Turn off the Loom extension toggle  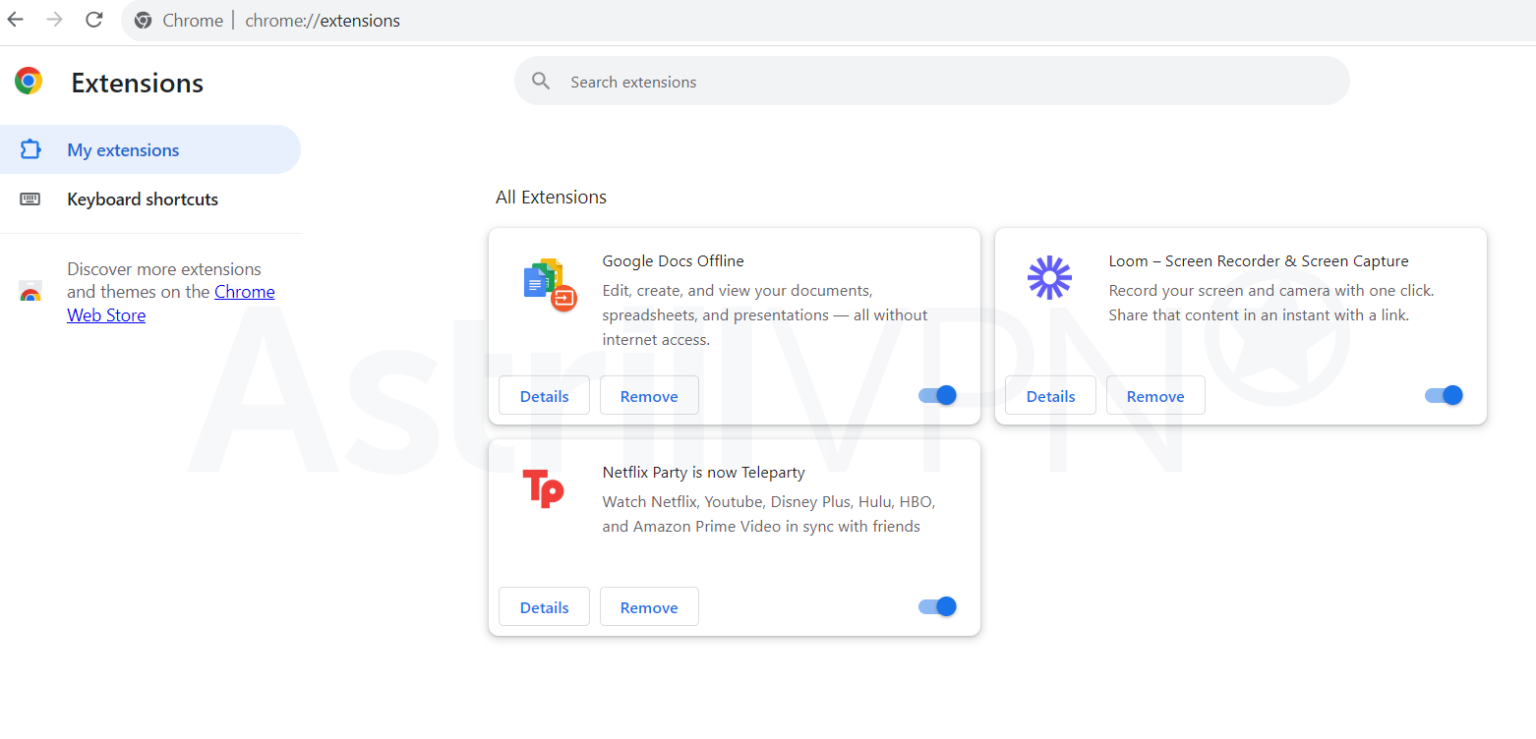point(1443,395)
